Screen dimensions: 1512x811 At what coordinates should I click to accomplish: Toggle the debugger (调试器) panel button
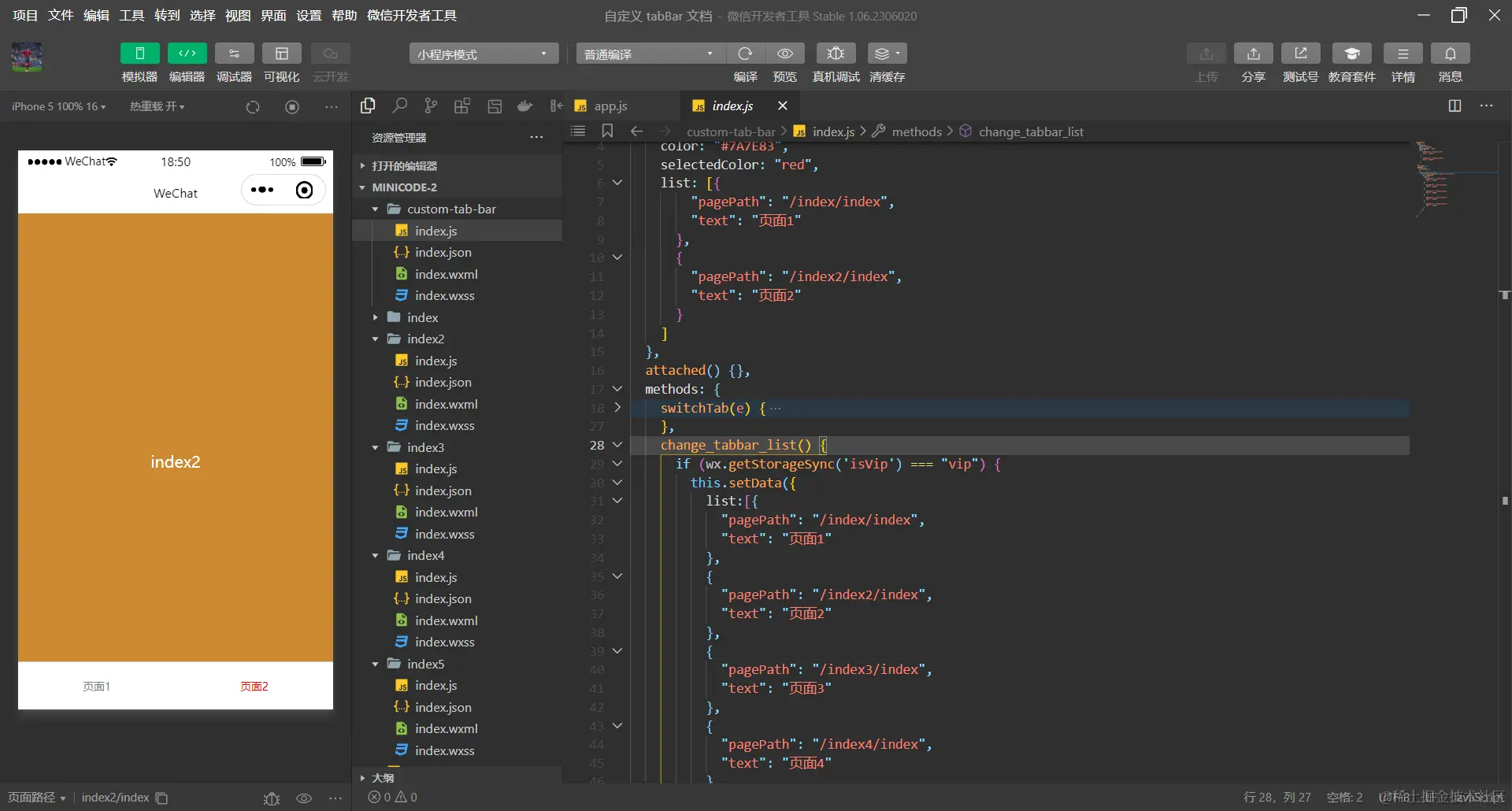click(234, 54)
